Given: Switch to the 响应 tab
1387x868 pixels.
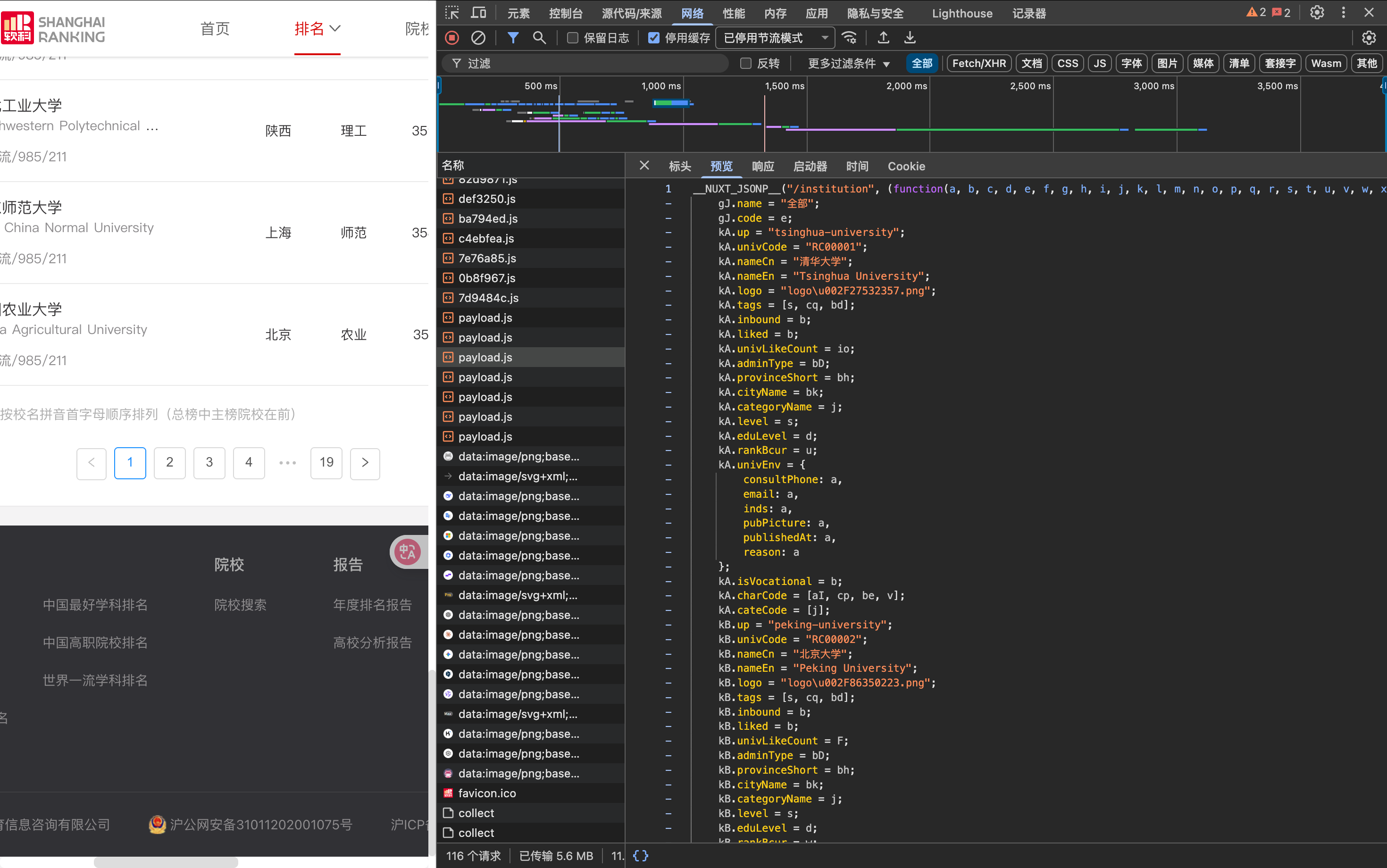Looking at the screenshot, I should click(762, 166).
